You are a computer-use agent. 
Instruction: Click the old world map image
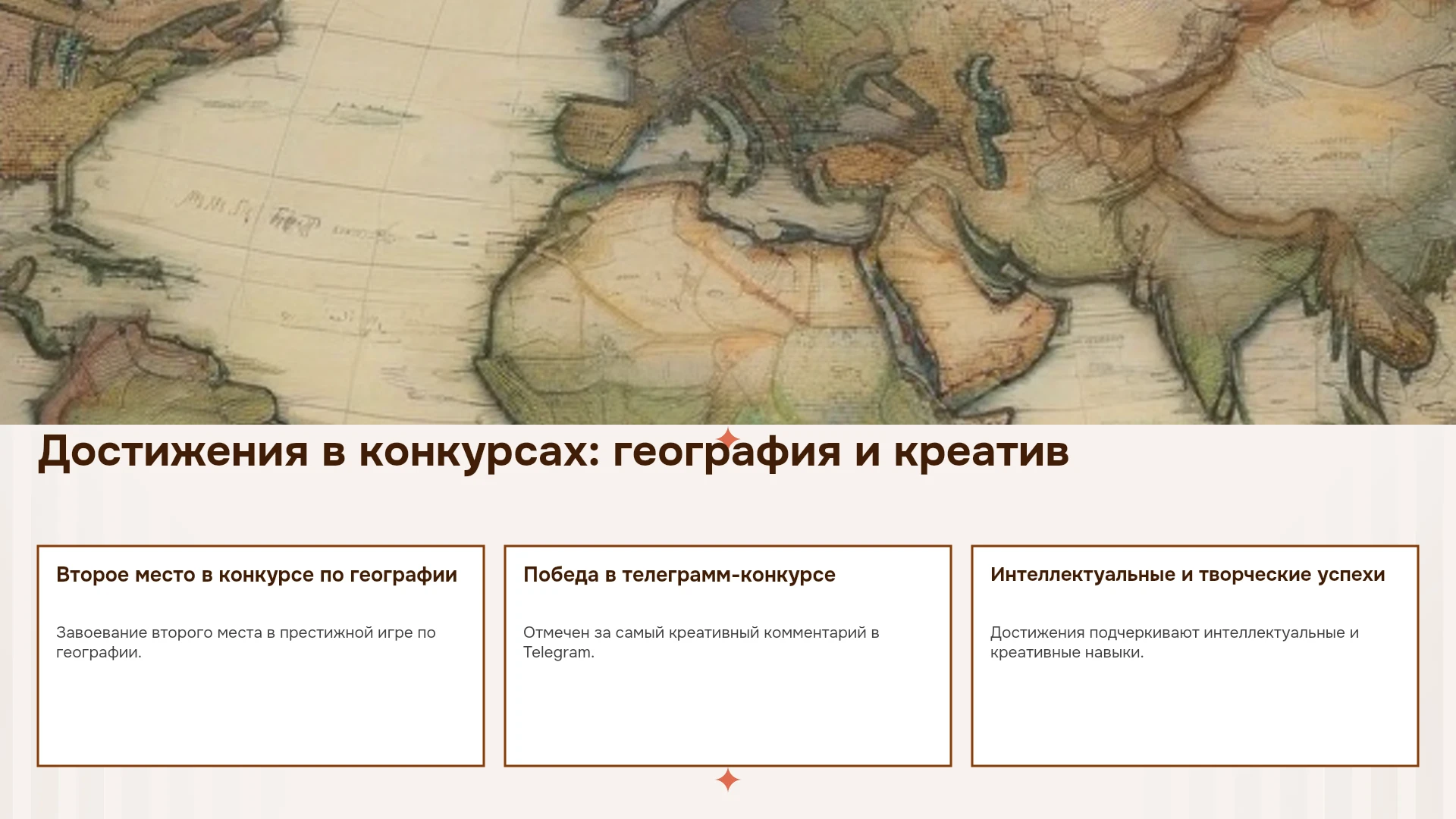[x=728, y=212]
